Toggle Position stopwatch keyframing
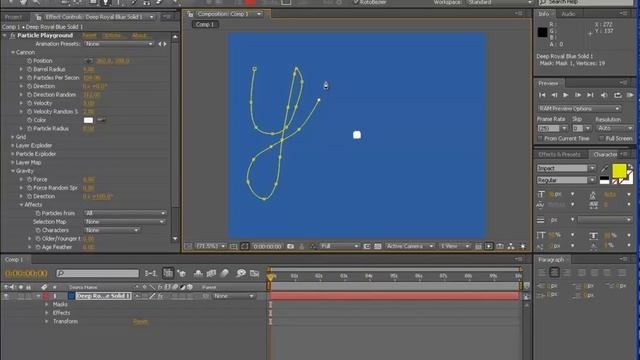Viewport: 640px width, 360px height. pos(29,61)
